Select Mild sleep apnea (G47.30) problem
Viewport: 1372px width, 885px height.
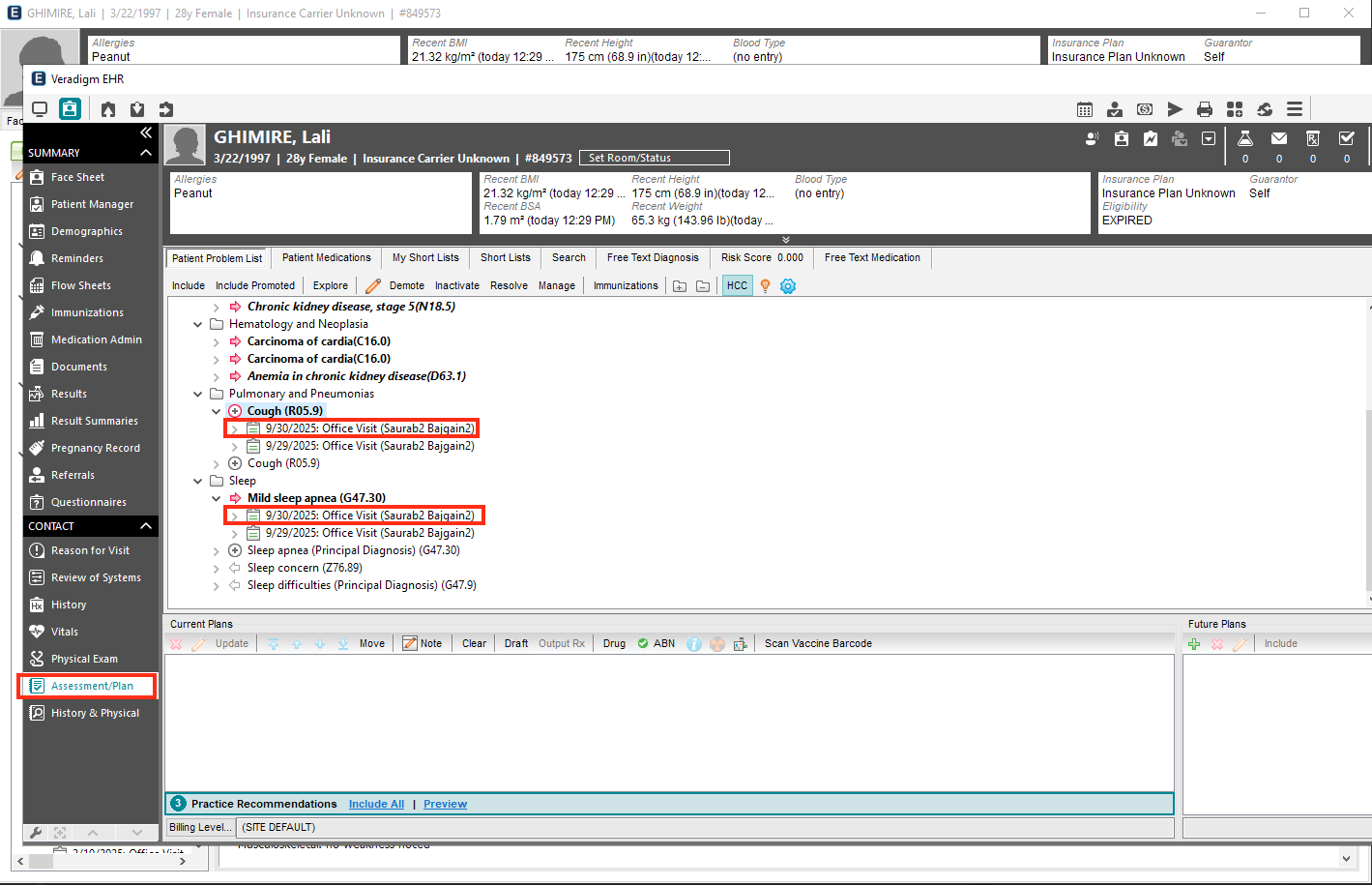click(x=316, y=498)
